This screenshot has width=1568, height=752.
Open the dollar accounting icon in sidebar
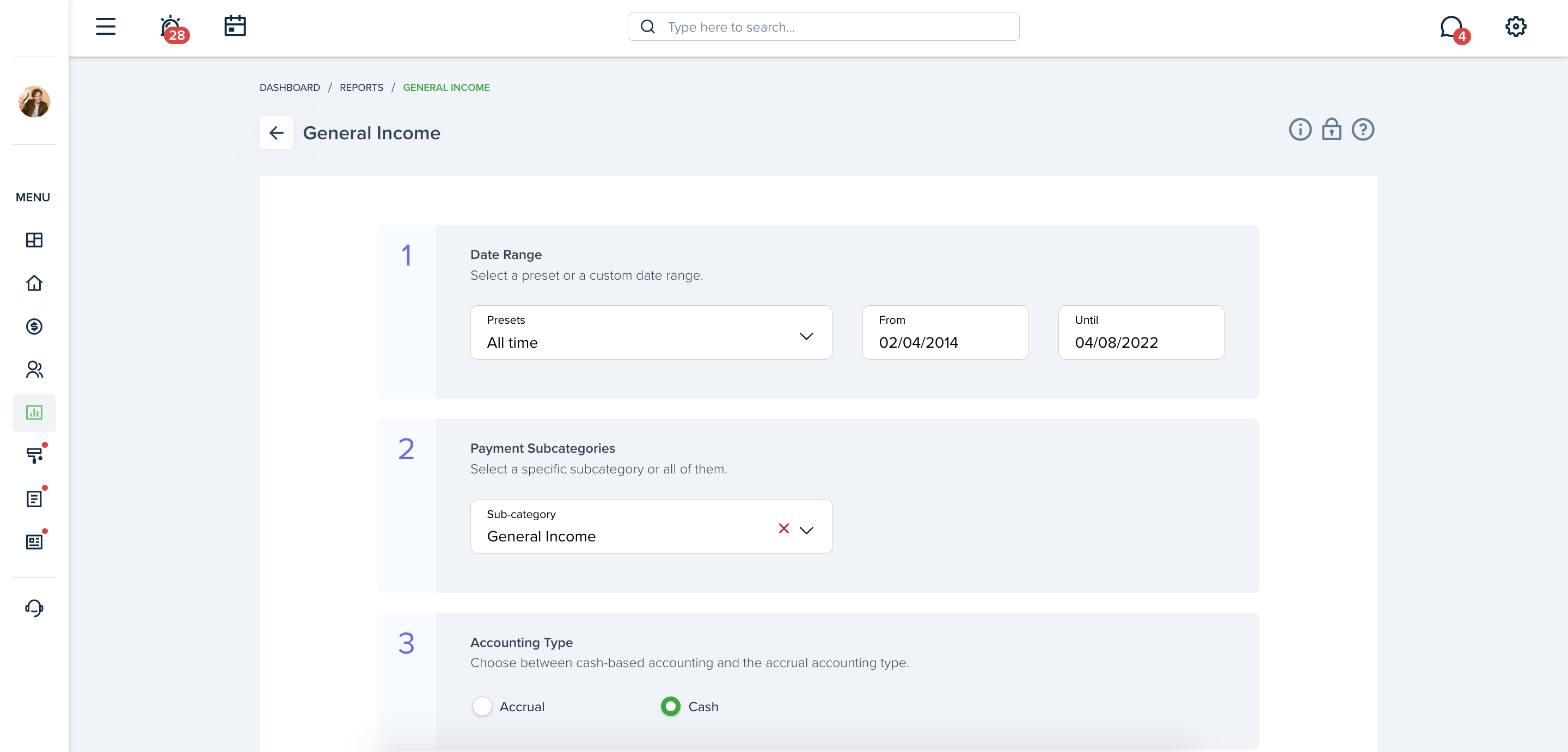pos(34,326)
